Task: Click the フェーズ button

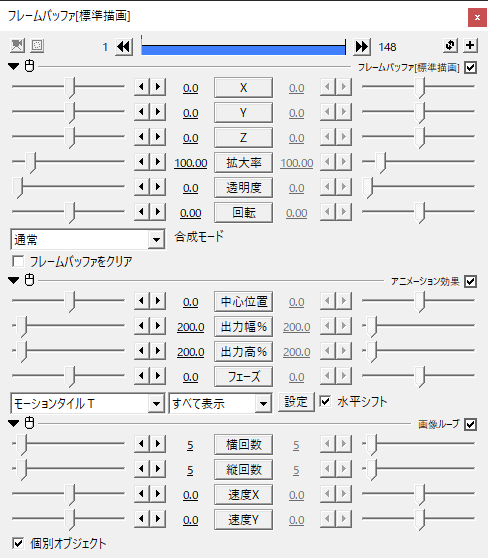Action: (243, 377)
